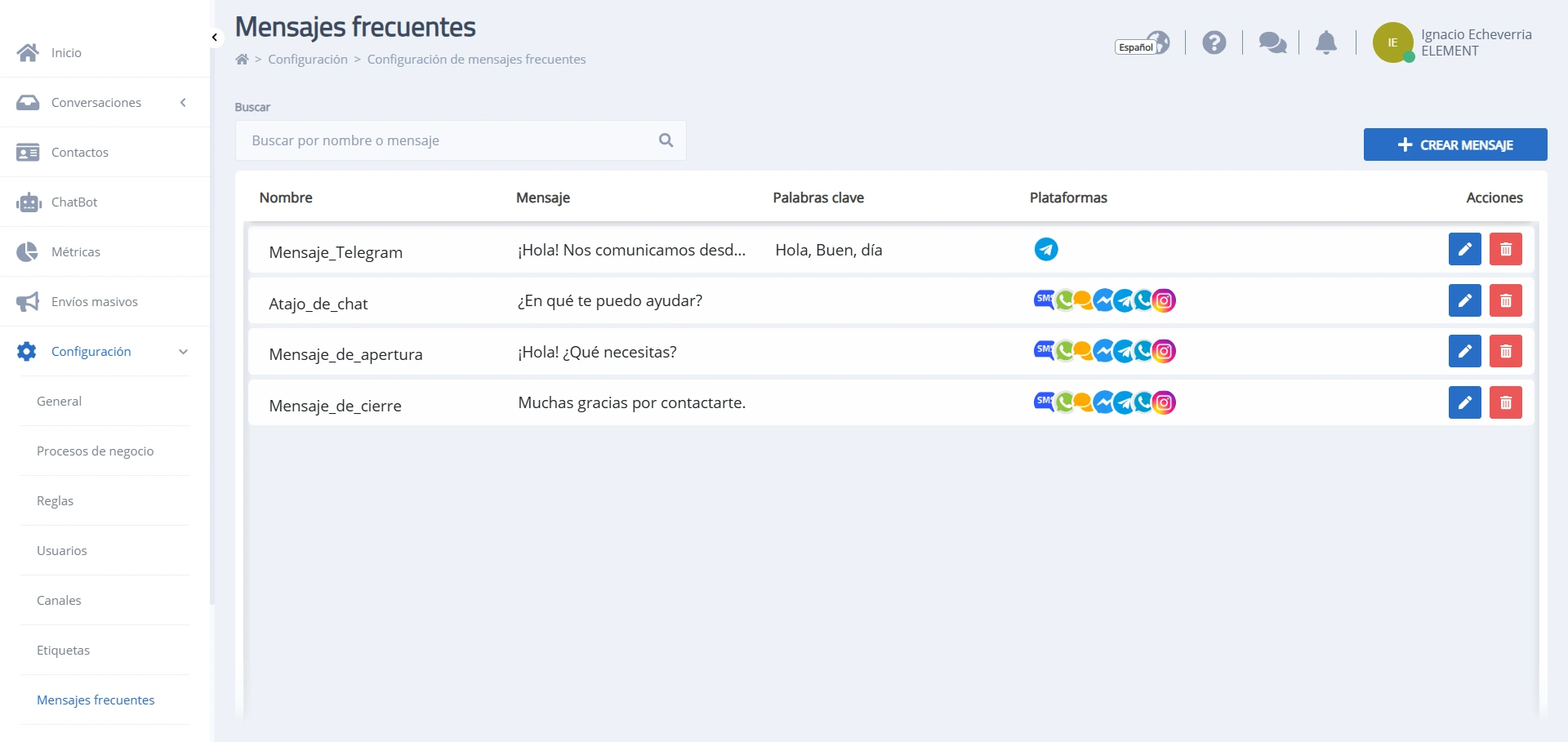
Task: Click the Palabras clave column header
Action: pos(818,198)
